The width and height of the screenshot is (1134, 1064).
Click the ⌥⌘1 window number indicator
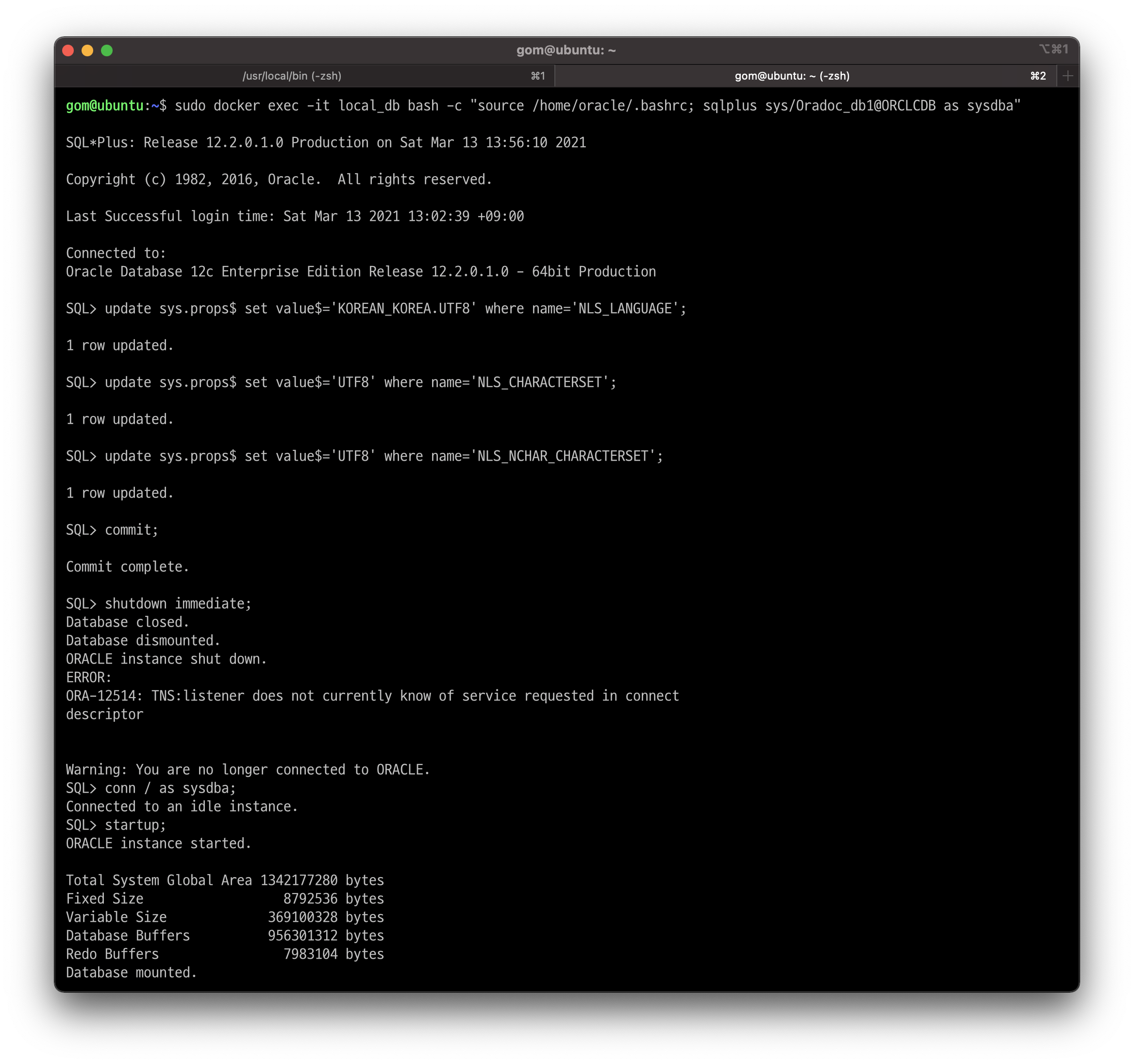(x=1053, y=50)
